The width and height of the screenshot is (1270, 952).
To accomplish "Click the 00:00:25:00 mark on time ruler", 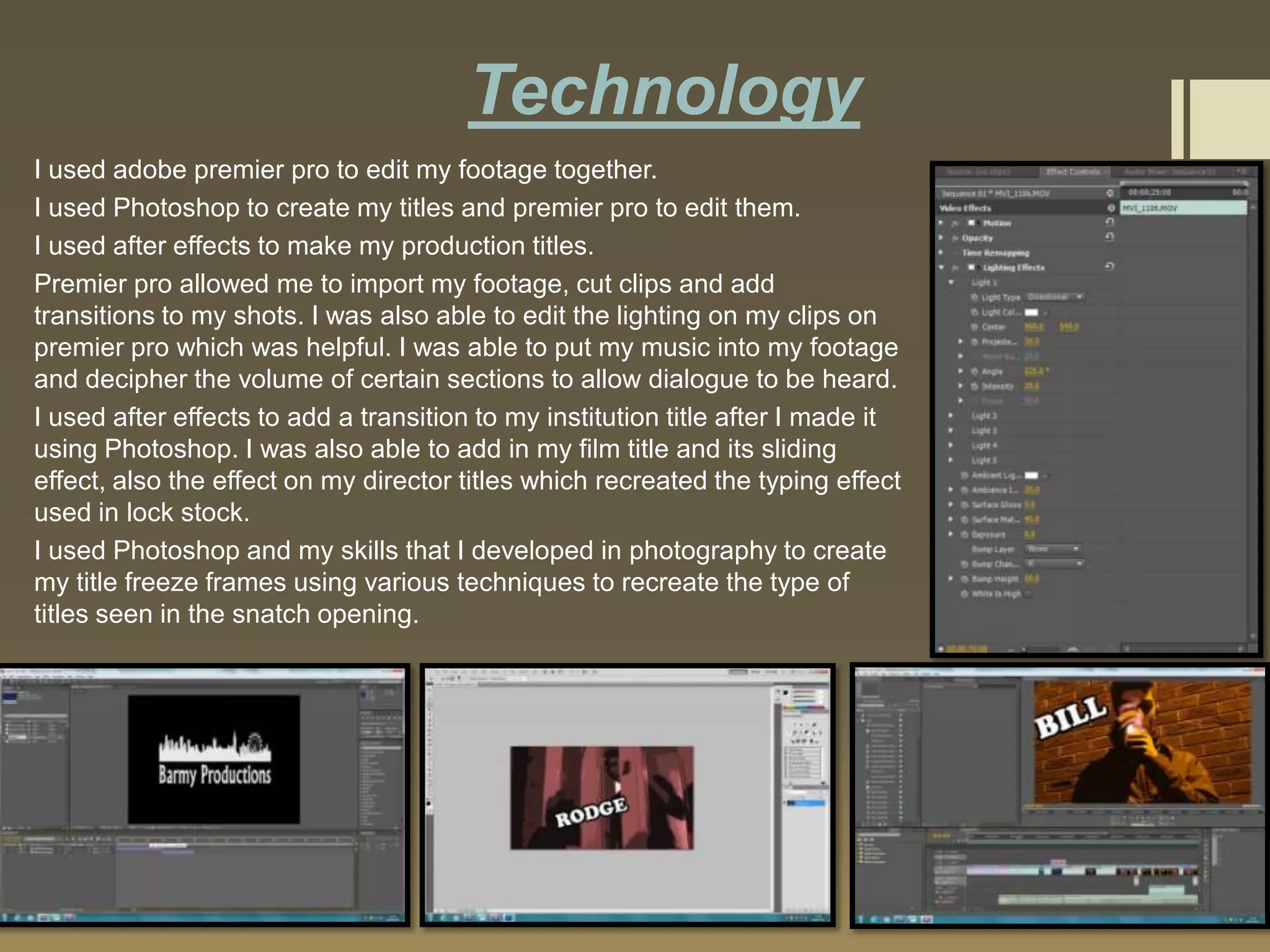I will pos(1150,193).
